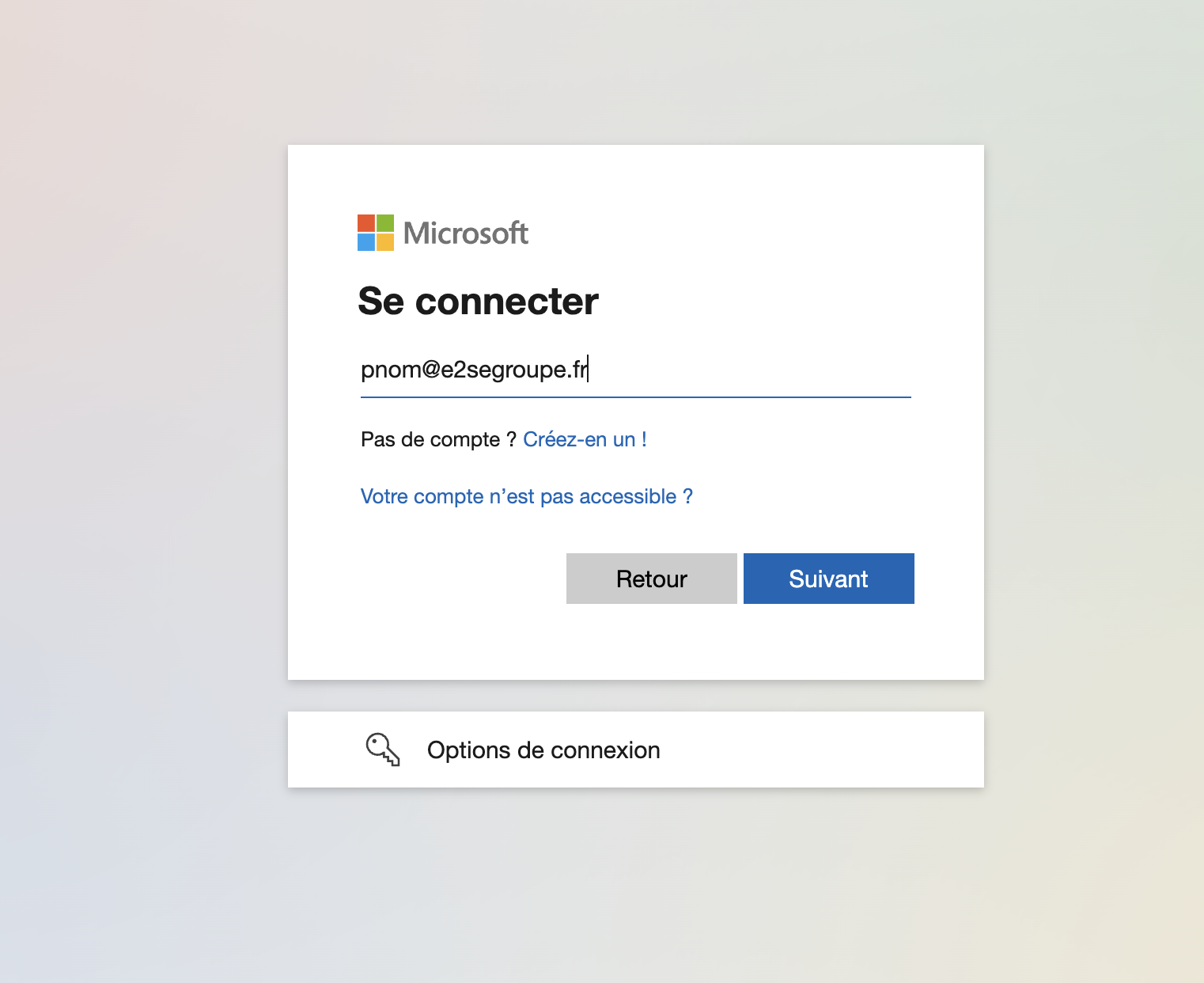Screen dimensions: 1204x983
Task: Click the yellow square of the Microsoft logo
Action: pos(385,242)
